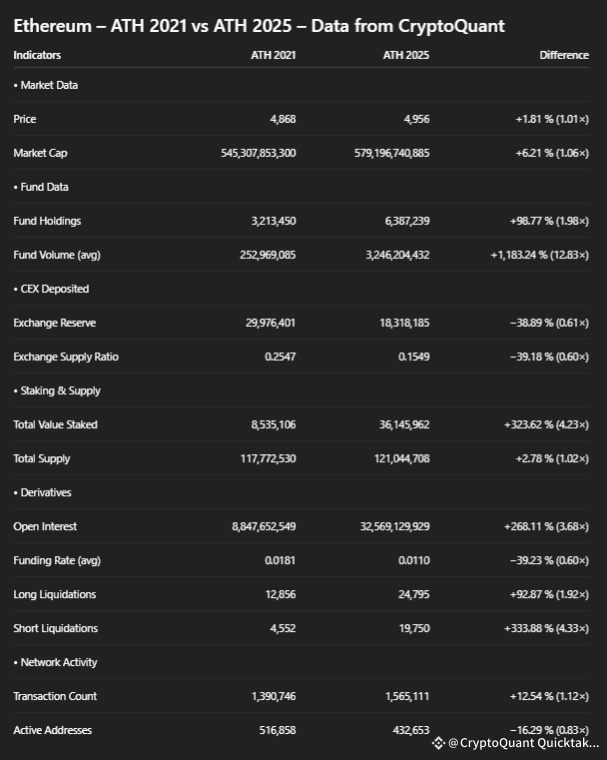
Task: Select the Fund Volume (avg) row label
Action: point(57,255)
